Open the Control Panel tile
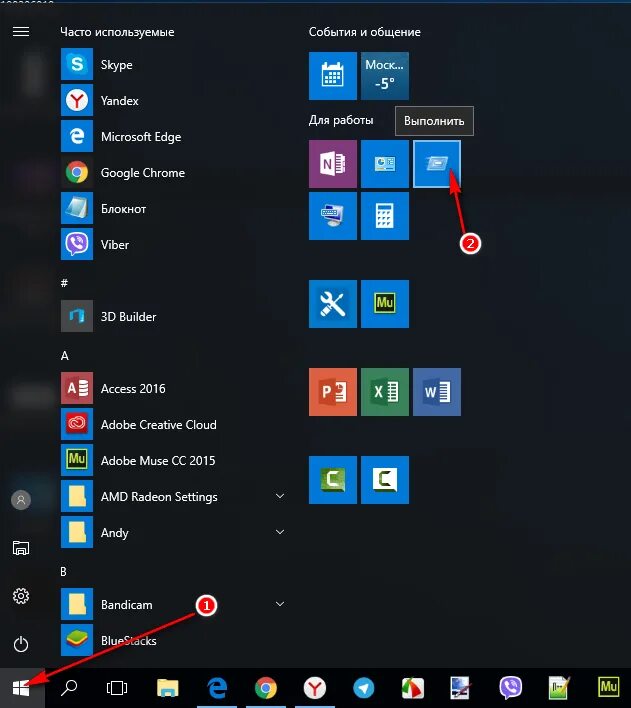Screen dimensions: 631x708 pos(385,164)
